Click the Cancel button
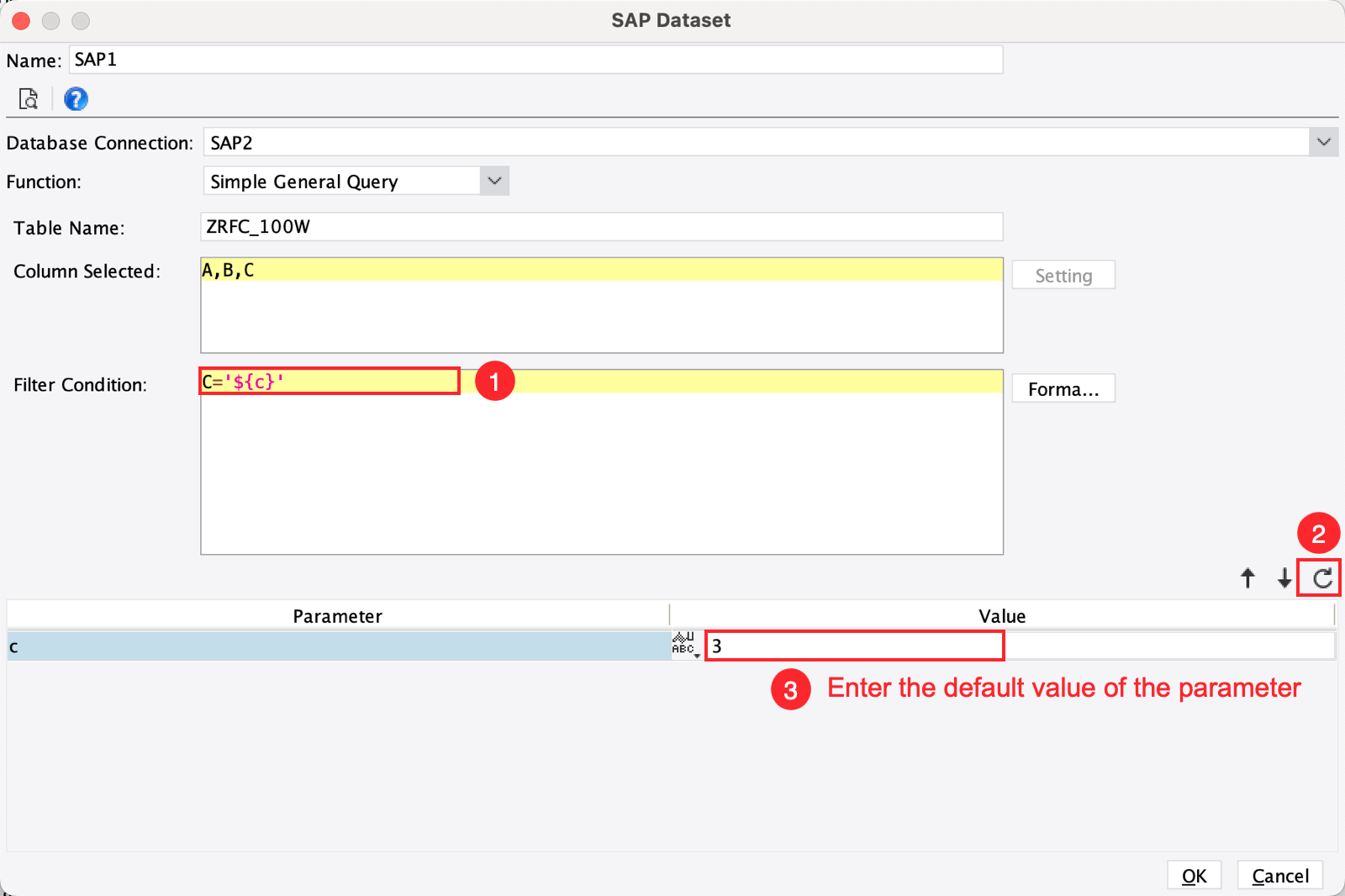 1279,875
